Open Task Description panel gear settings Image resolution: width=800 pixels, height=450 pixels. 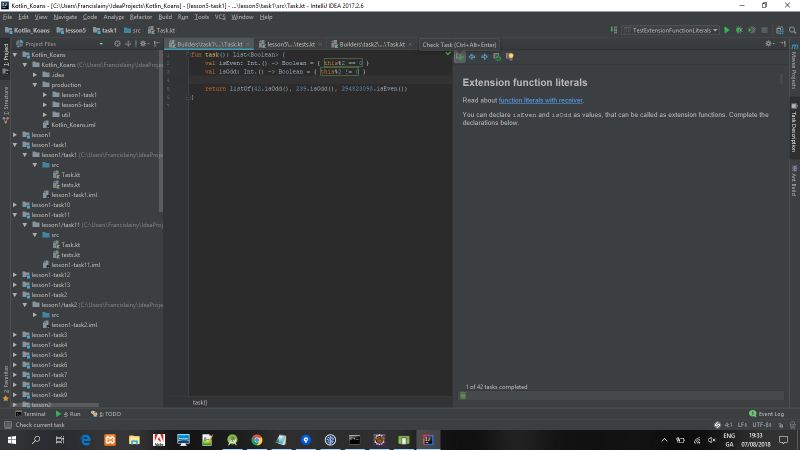[769, 44]
